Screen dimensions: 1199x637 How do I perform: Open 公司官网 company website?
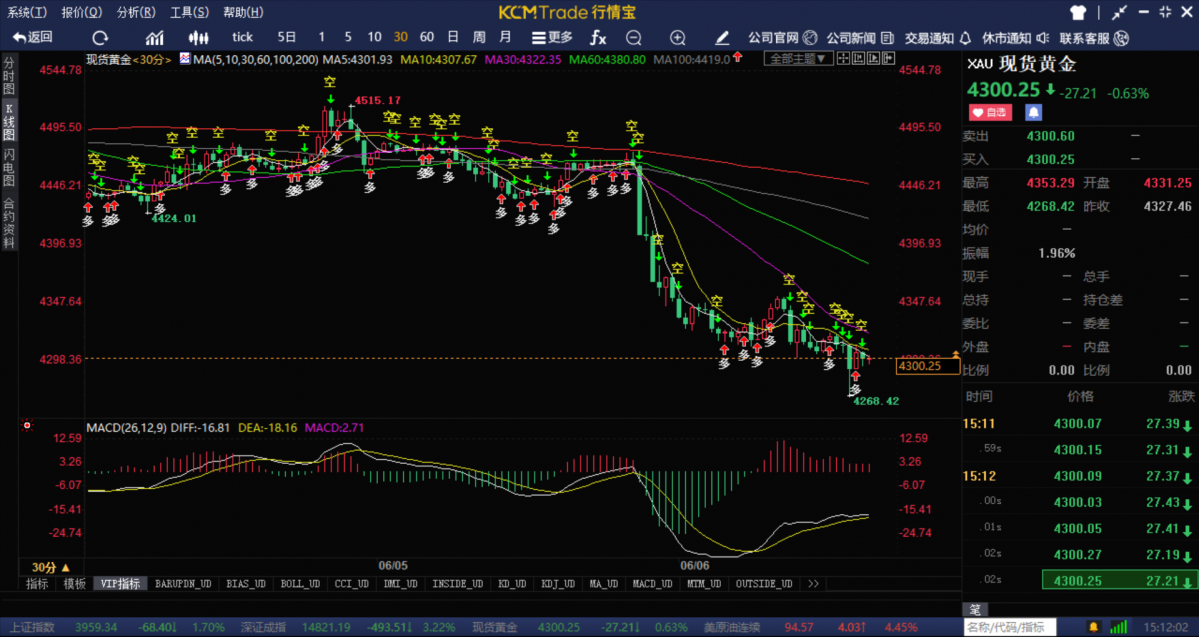(782, 37)
